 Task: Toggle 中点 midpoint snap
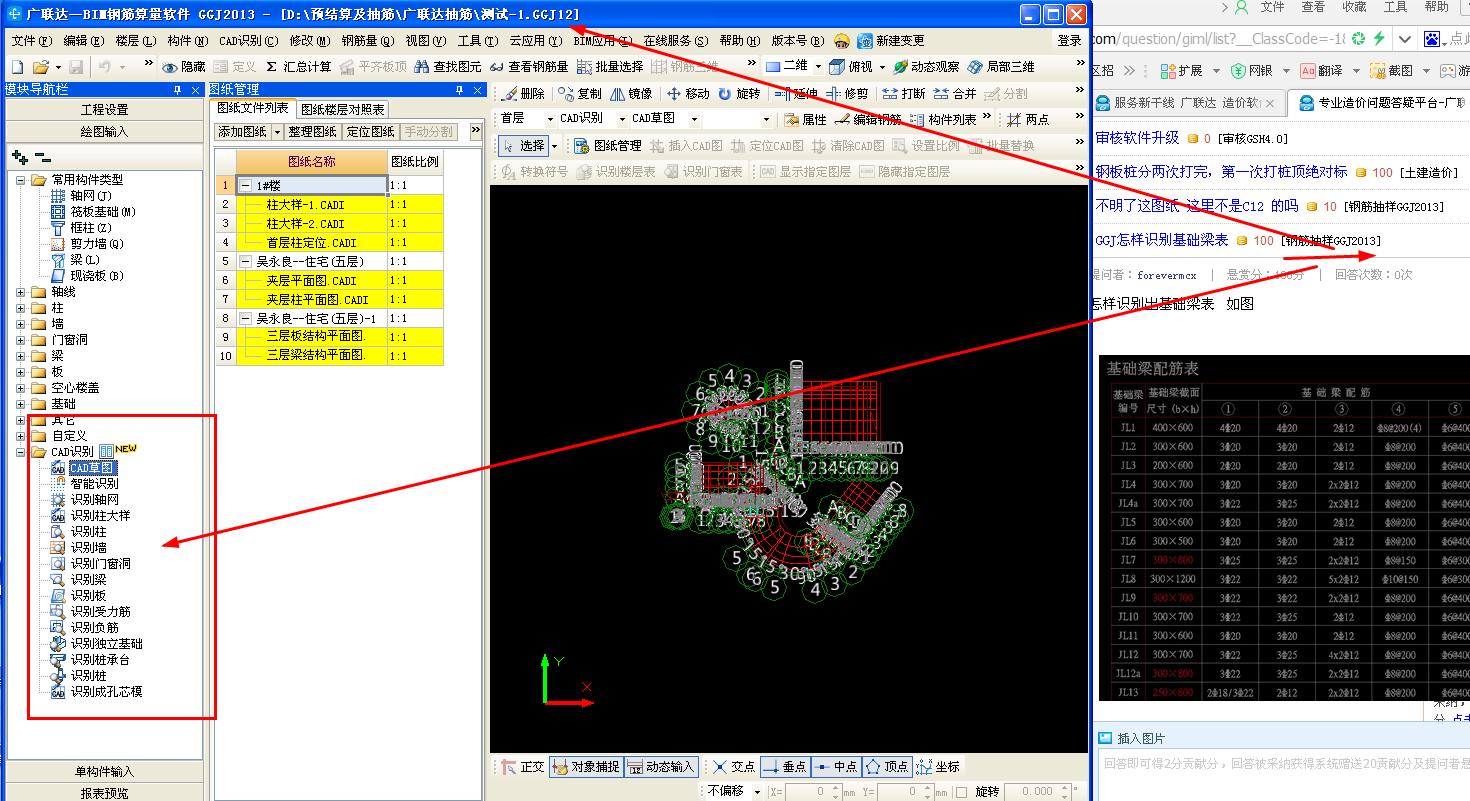pos(835,767)
